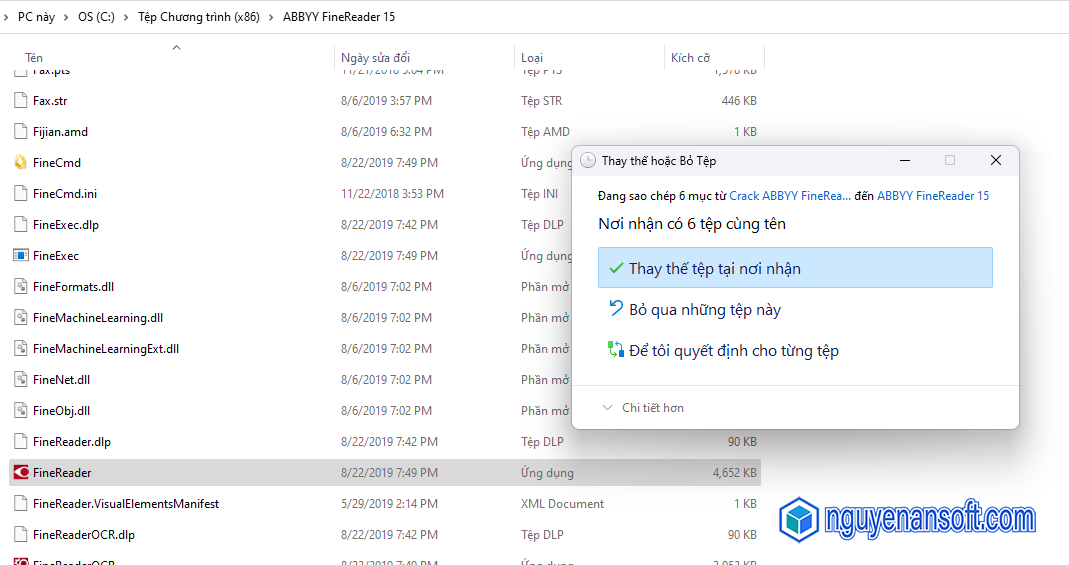This screenshot has height=565, width=1069.
Task: Sort files by 'Tên' column header
Action: point(35,58)
